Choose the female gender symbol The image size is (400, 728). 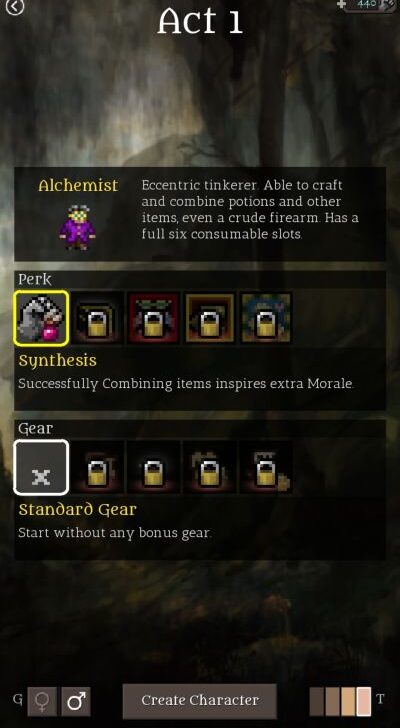coord(42,701)
